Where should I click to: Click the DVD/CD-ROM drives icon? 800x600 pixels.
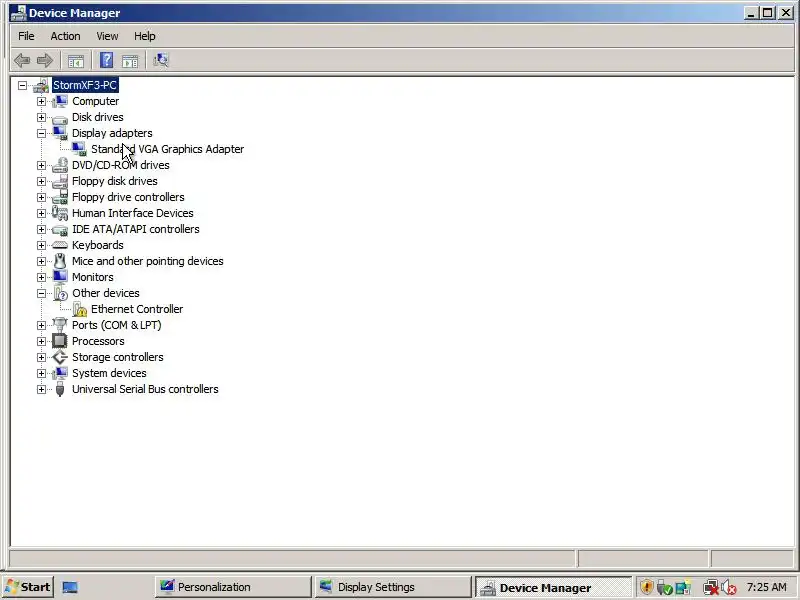pyautogui.click(x=60, y=165)
